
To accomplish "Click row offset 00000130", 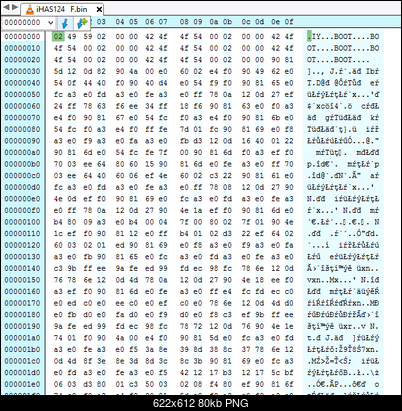I will click(x=22, y=257).
